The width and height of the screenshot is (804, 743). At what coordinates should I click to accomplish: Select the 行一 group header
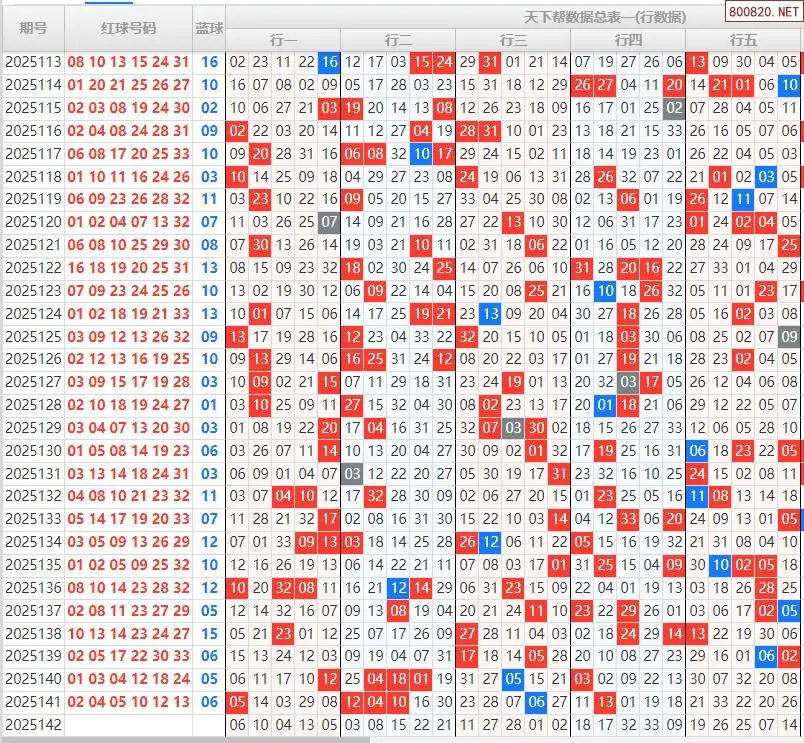coord(283,40)
